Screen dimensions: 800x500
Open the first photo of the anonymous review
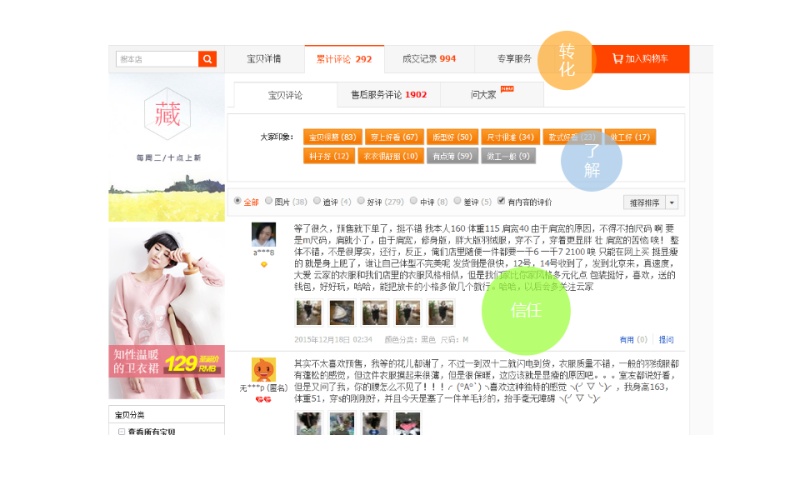tap(309, 423)
